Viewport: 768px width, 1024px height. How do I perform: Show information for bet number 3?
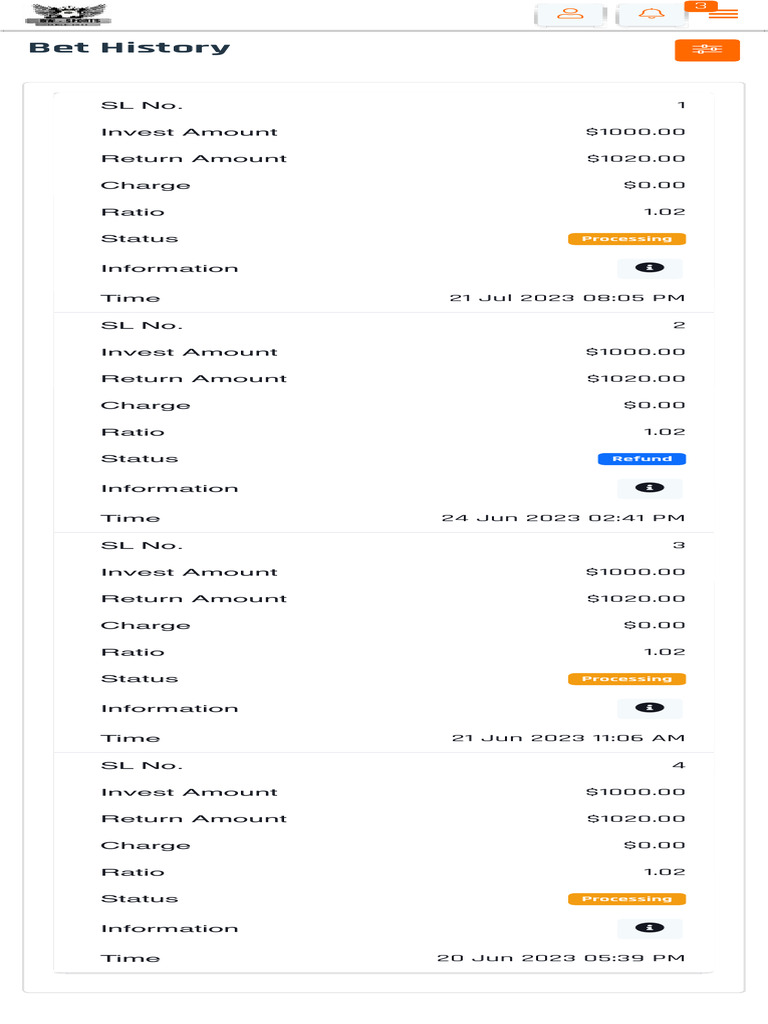point(650,708)
